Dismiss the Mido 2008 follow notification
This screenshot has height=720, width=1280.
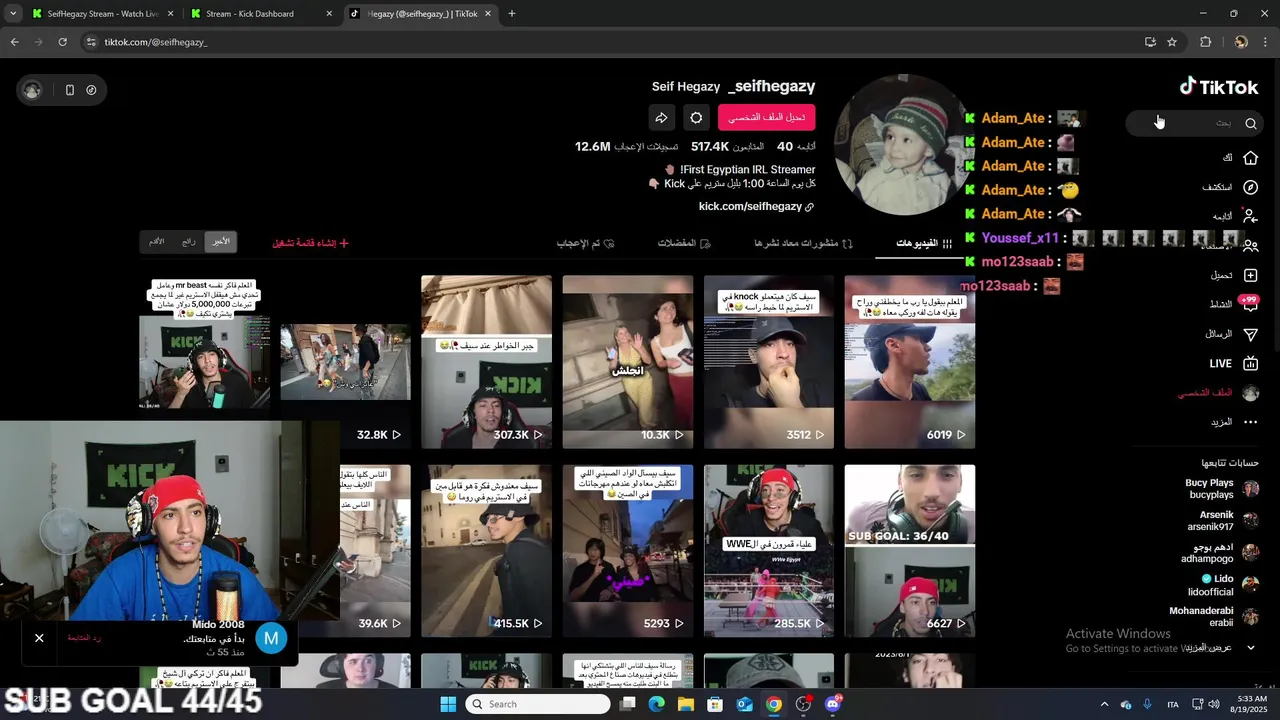(x=39, y=638)
